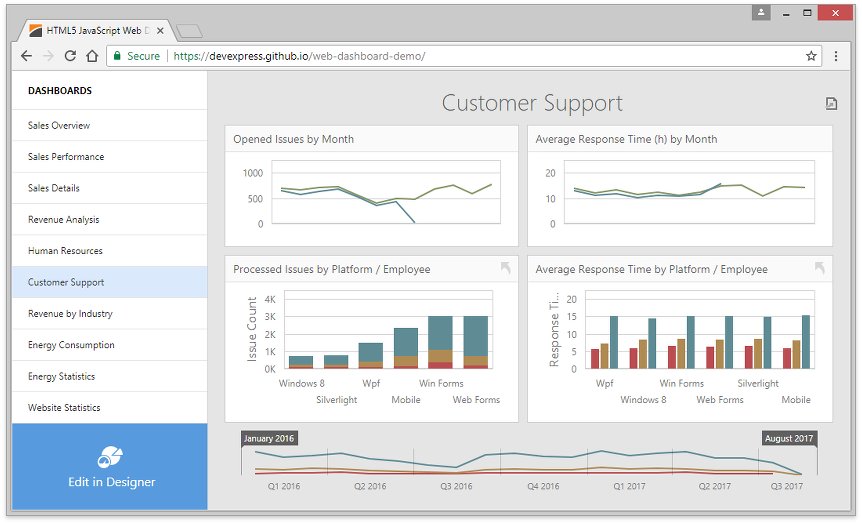Screen dimensions: 862x524
Task: Open the Revenue Analysis dashboard
Action: pyautogui.click(x=110, y=219)
